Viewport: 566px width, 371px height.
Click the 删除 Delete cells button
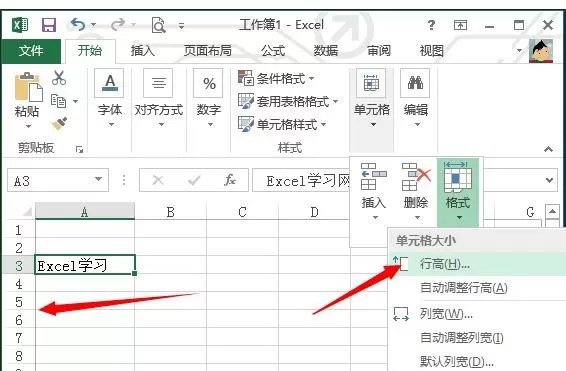[416, 191]
